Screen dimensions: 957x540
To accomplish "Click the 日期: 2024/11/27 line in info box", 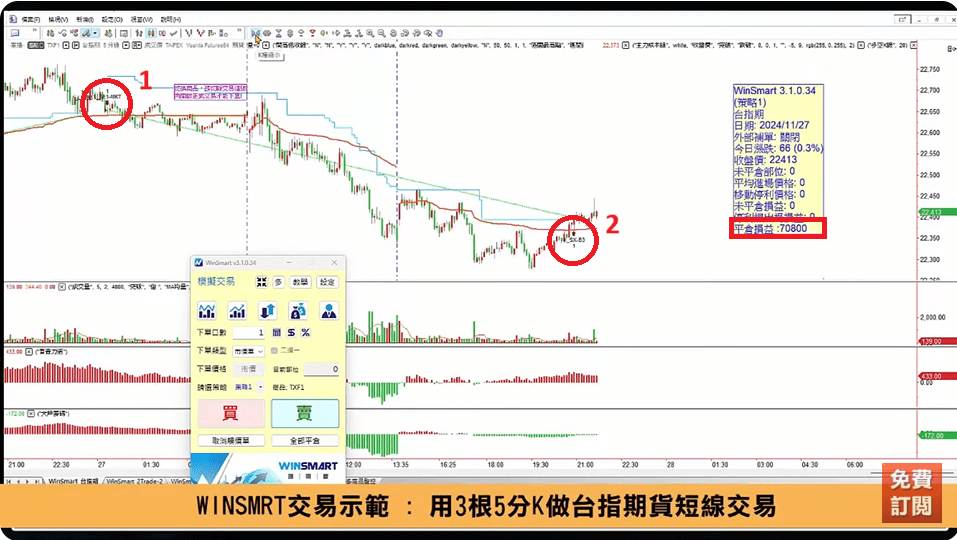I will (x=771, y=125).
